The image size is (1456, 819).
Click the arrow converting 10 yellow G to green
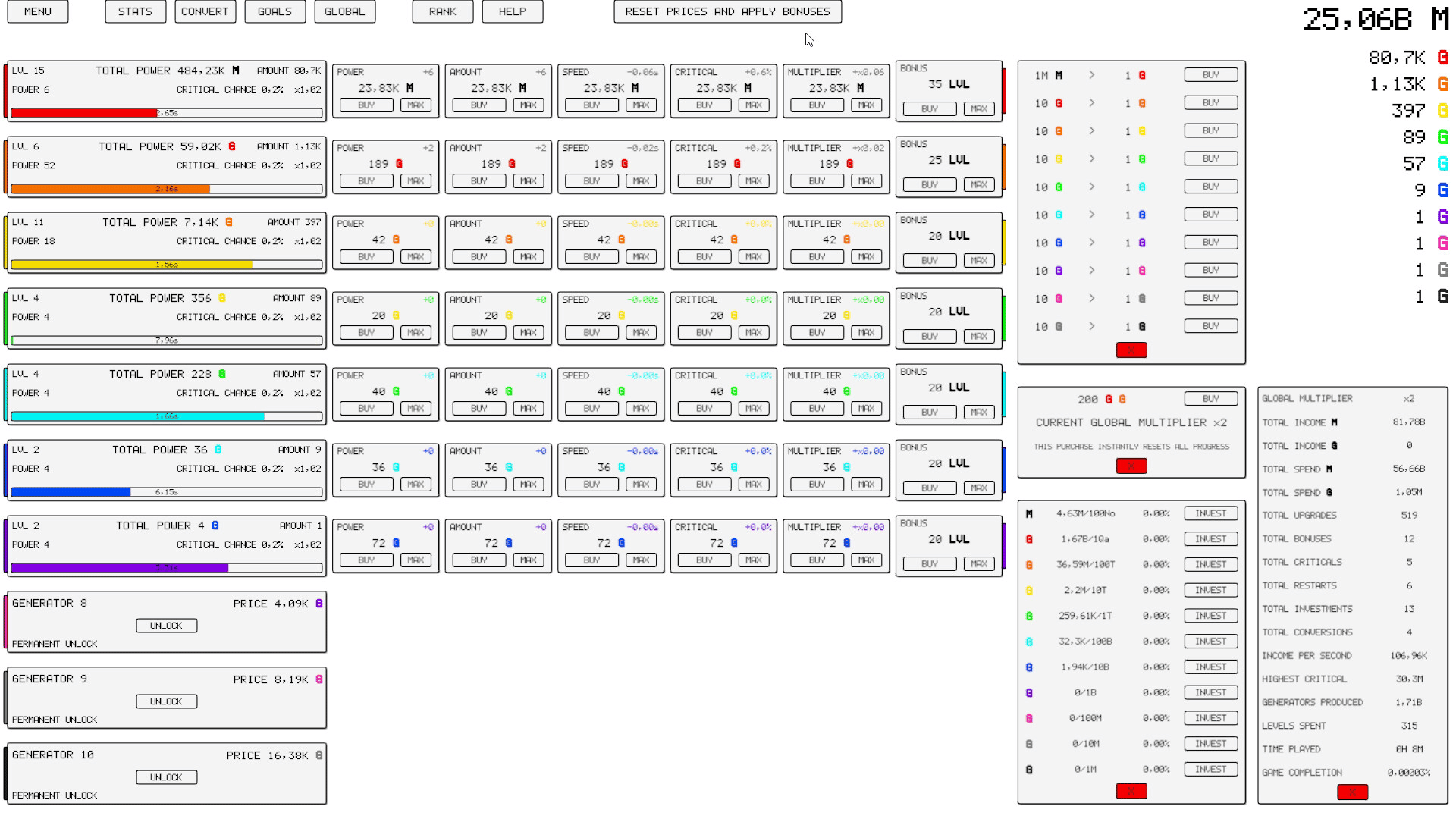click(x=1091, y=159)
